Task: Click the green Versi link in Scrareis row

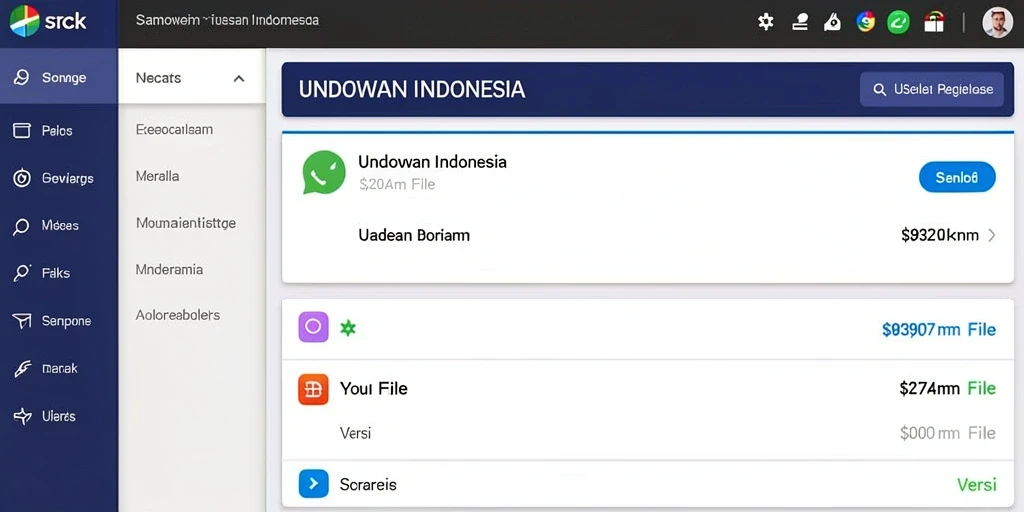Action: pos(977,485)
